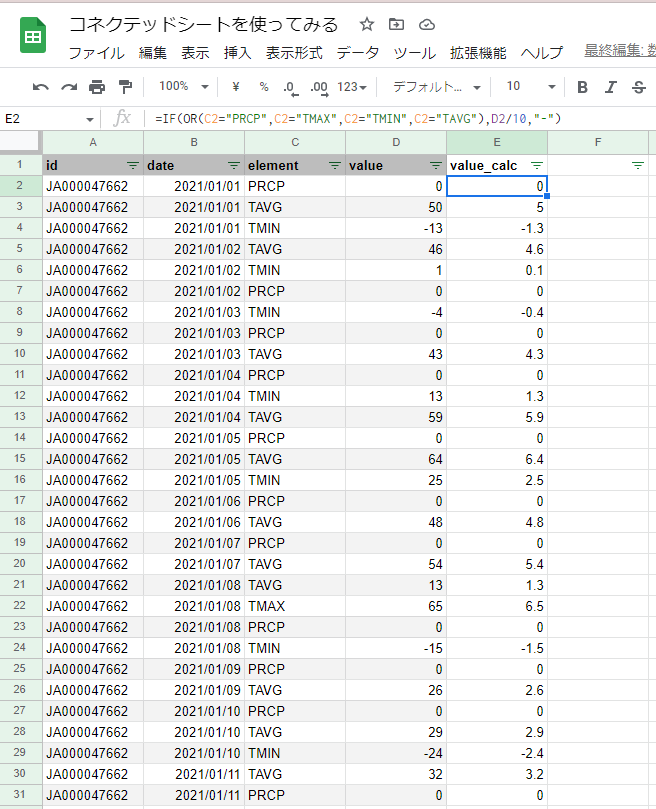Click value_calc -1.5 in row 24
656x809 pixels.
point(497,648)
